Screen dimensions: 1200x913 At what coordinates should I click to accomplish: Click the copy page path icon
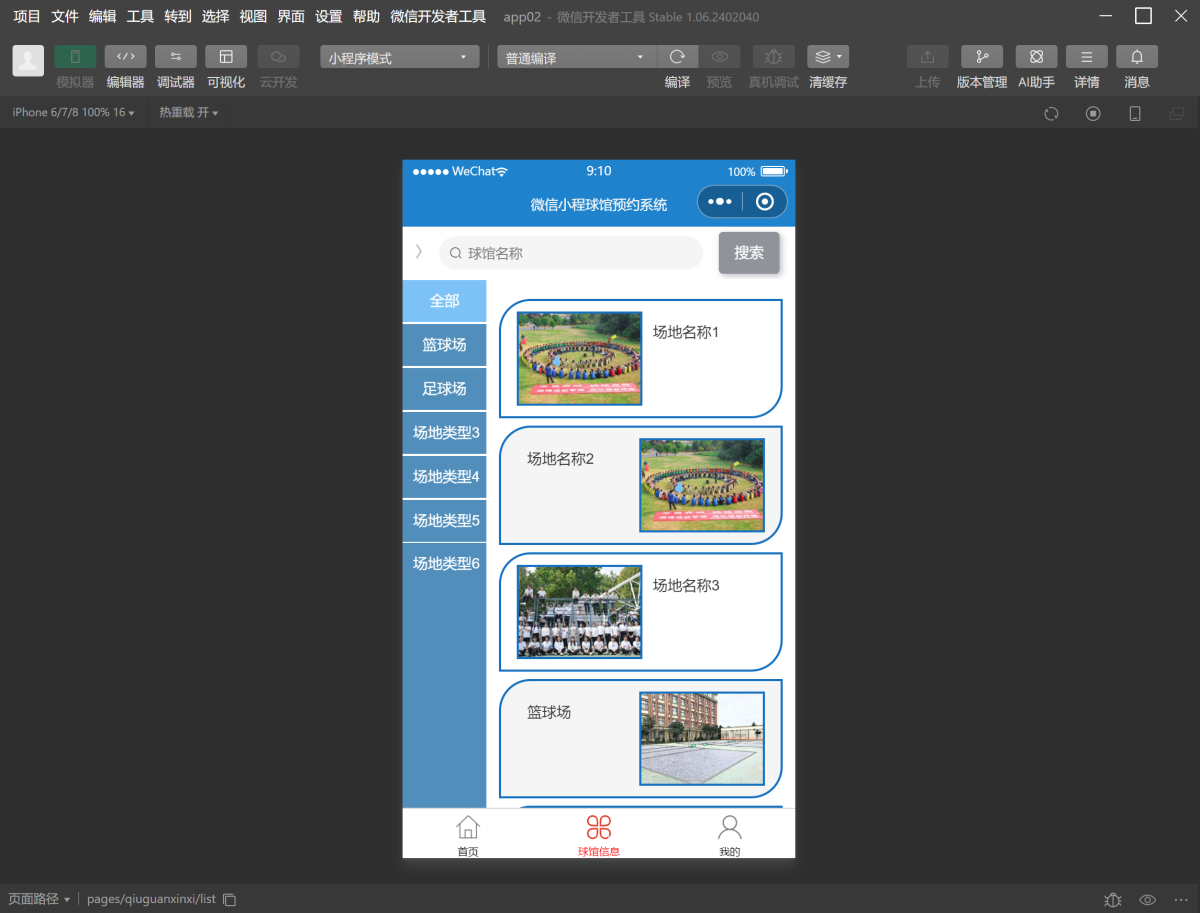click(x=230, y=899)
